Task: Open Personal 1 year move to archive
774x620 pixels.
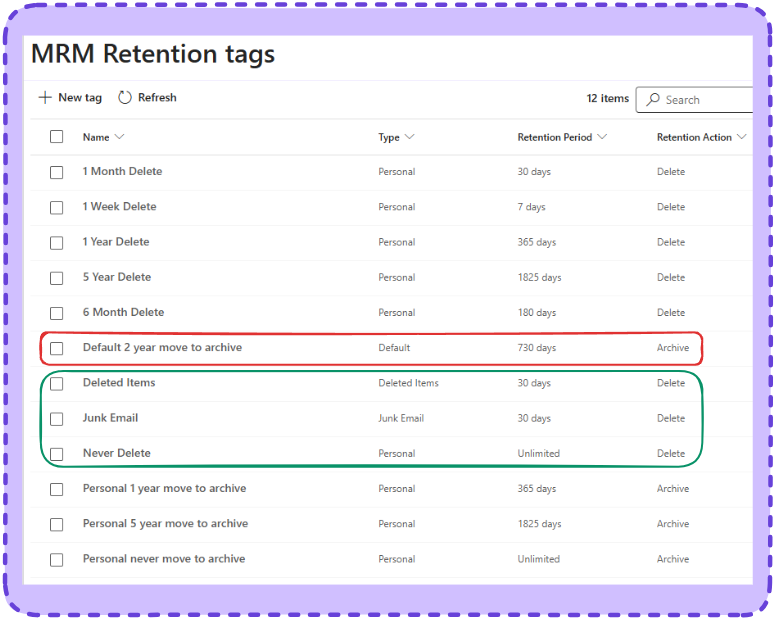Action: click(164, 488)
